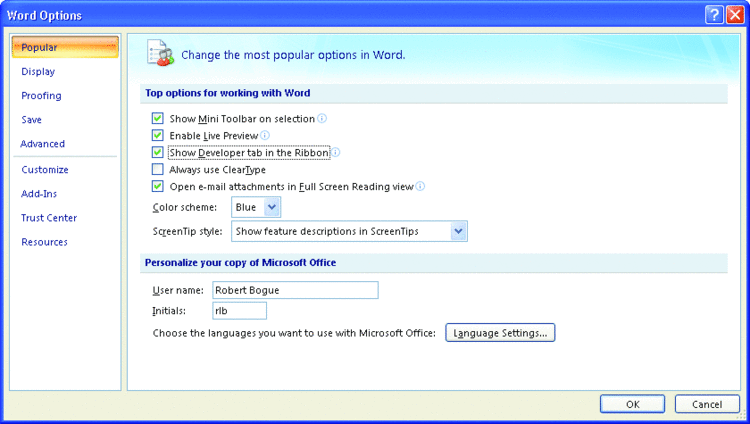Screen dimensions: 750x424
Task: Click the Popular options header icon
Action: tap(160, 54)
